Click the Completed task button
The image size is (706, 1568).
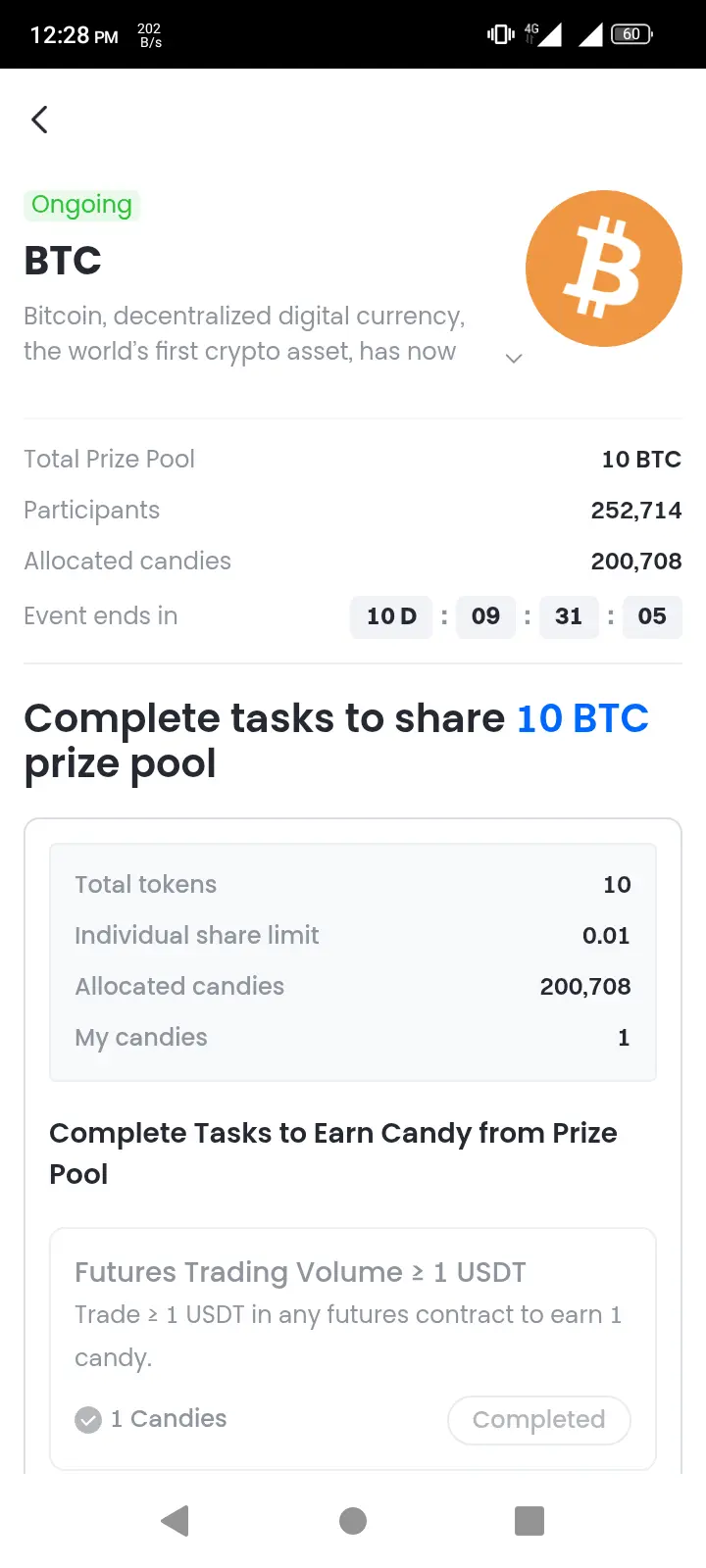pyautogui.click(x=538, y=1419)
